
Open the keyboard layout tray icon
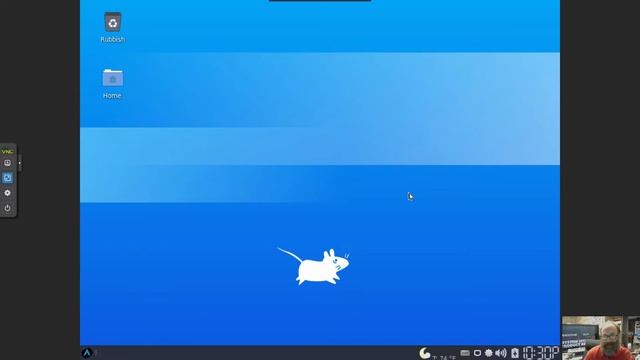(x=465, y=353)
